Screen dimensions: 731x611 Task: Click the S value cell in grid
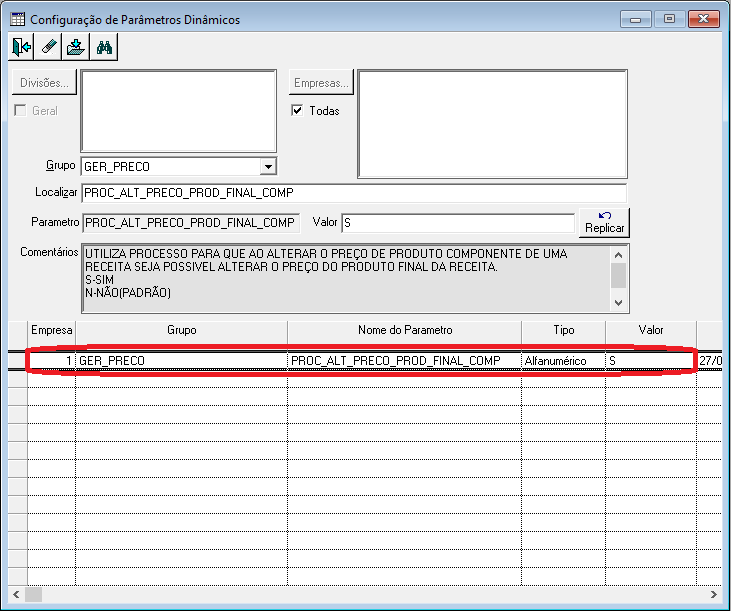[x=651, y=360]
